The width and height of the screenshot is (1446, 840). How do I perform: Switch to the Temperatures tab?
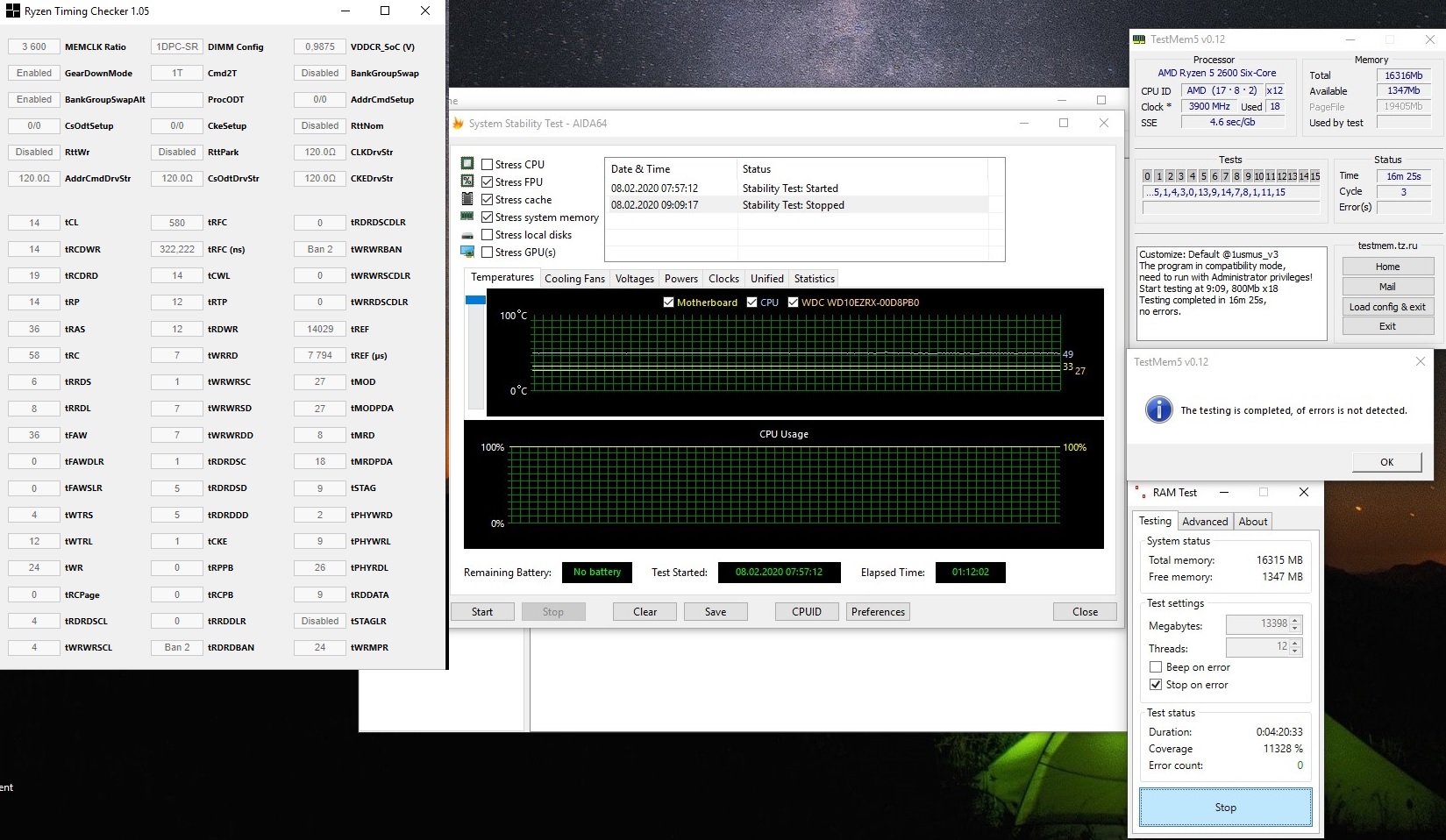coord(502,277)
